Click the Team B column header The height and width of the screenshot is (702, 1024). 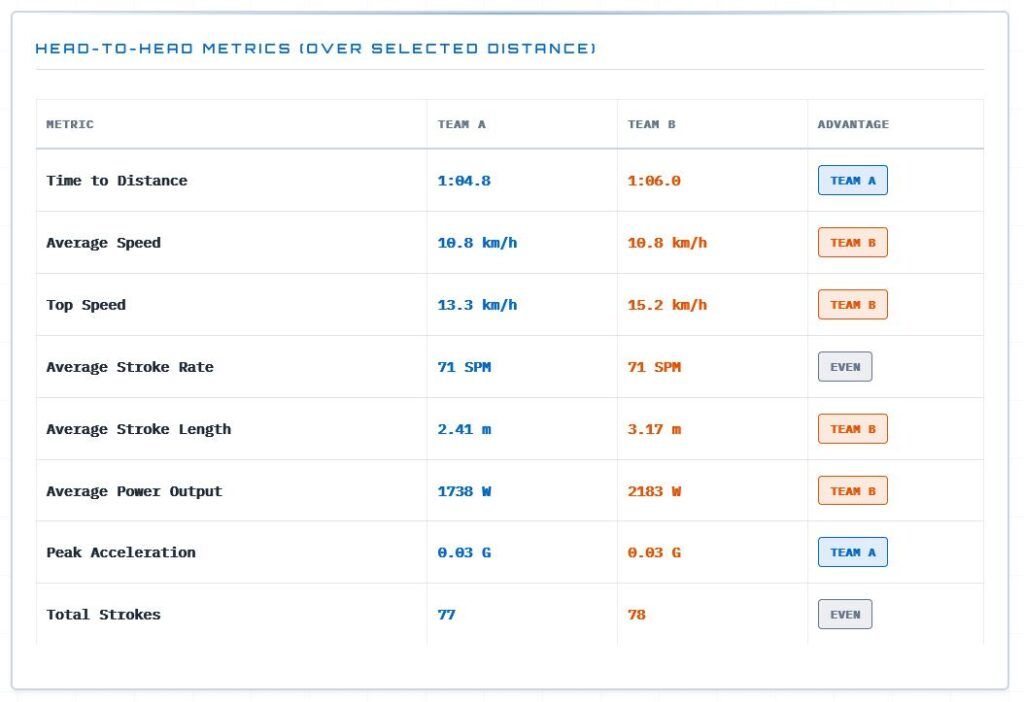tap(652, 124)
